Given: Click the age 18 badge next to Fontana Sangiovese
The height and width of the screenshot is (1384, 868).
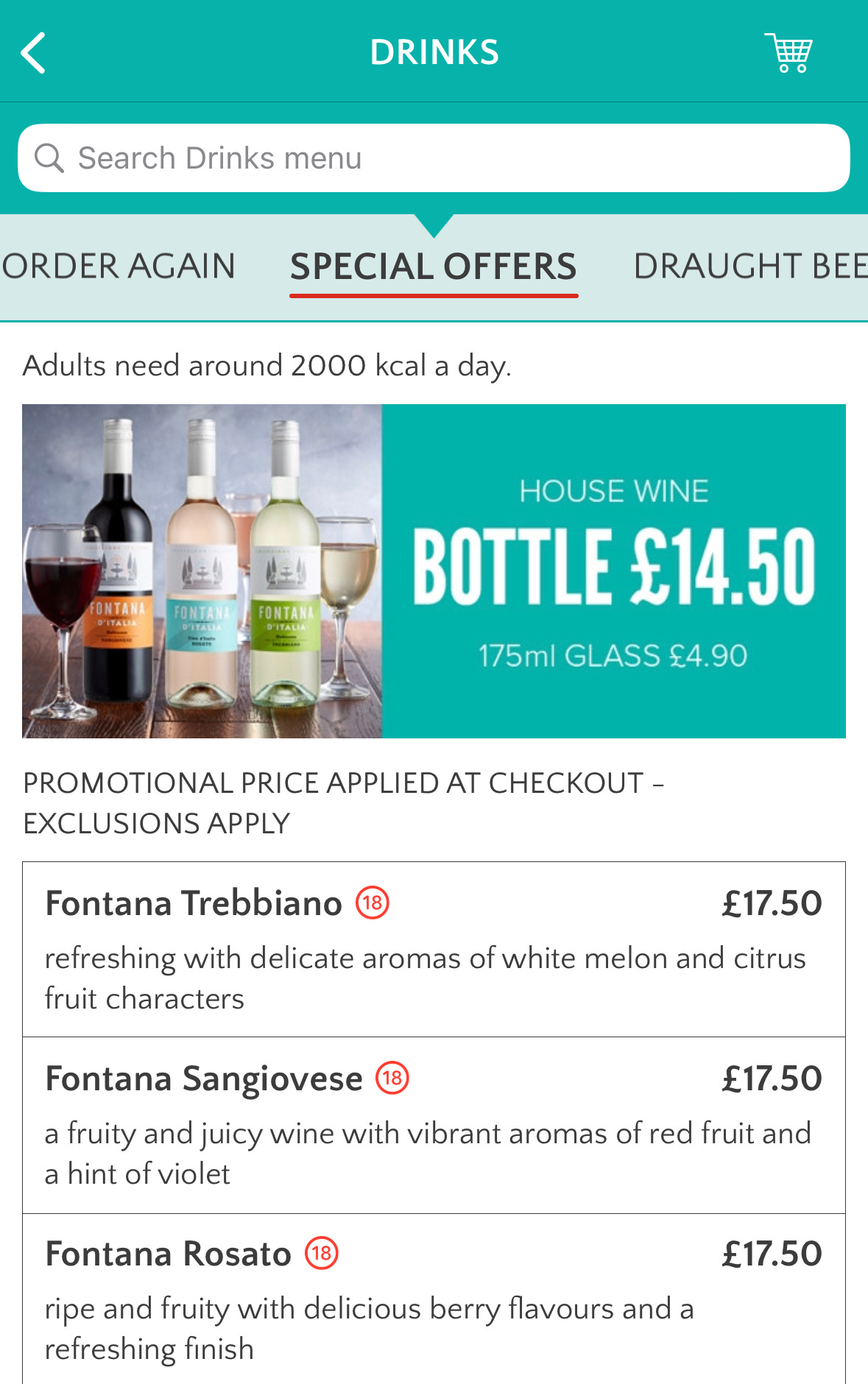Looking at the screenshot, I should tap(390, 1078).
